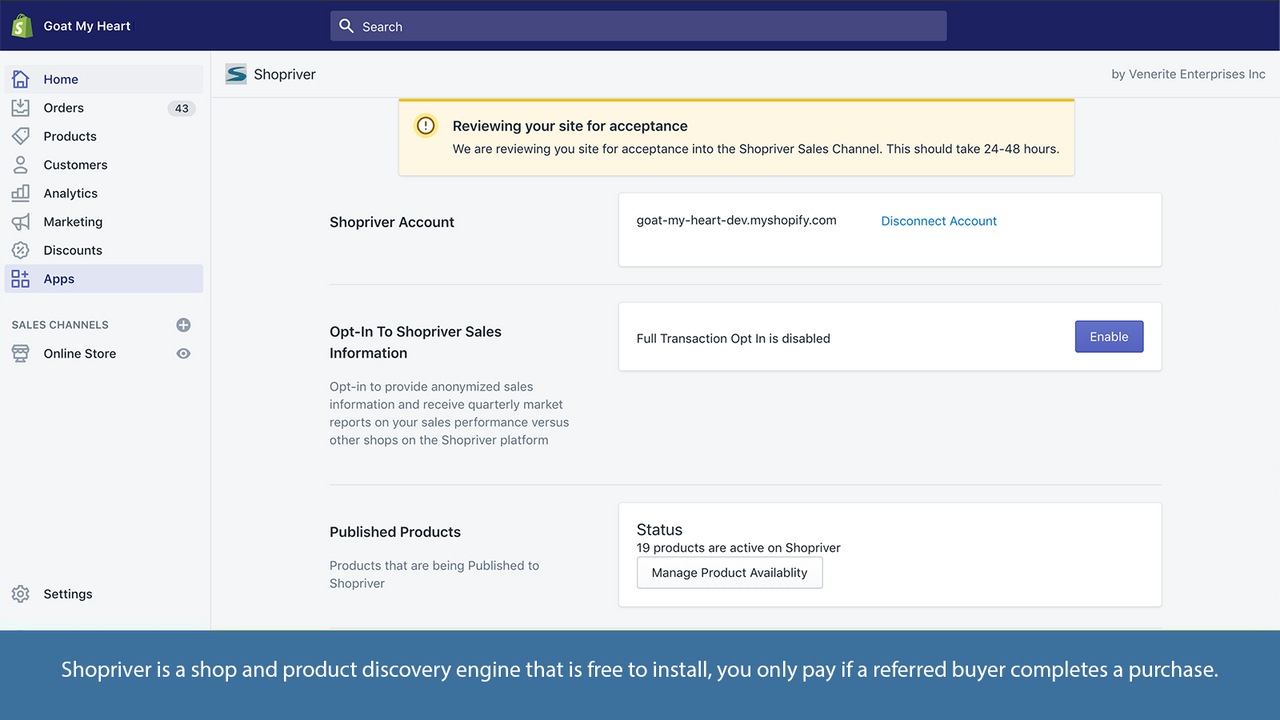Click the Analytics bar chart icon
The height and width of the screenshot is (720, 1280).
pyautogui.click(x=20, y=193)
